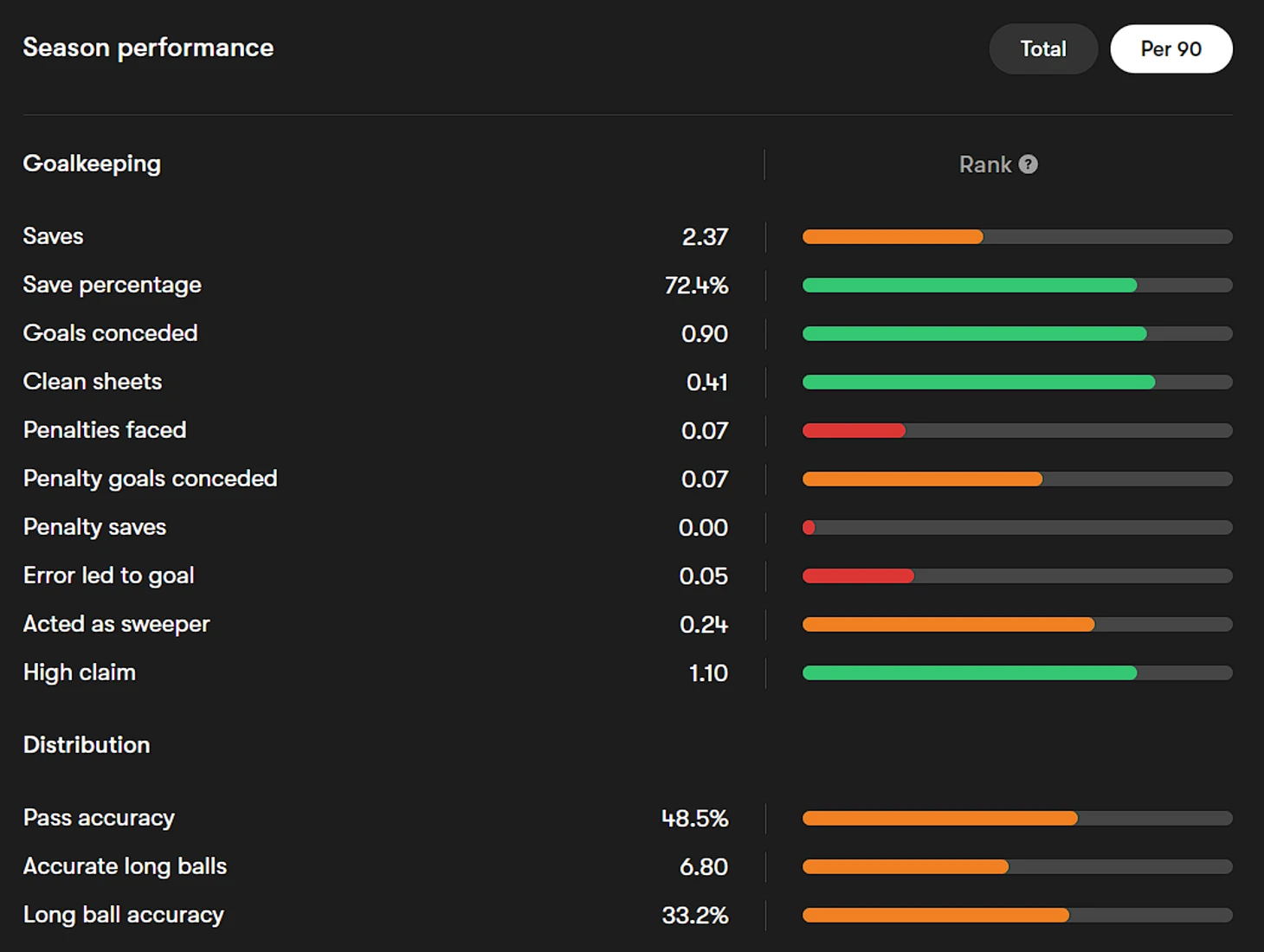Click the Rank help question mark icon
The width and height of the screenshot is (1264, 952).
click(1028, 164)
